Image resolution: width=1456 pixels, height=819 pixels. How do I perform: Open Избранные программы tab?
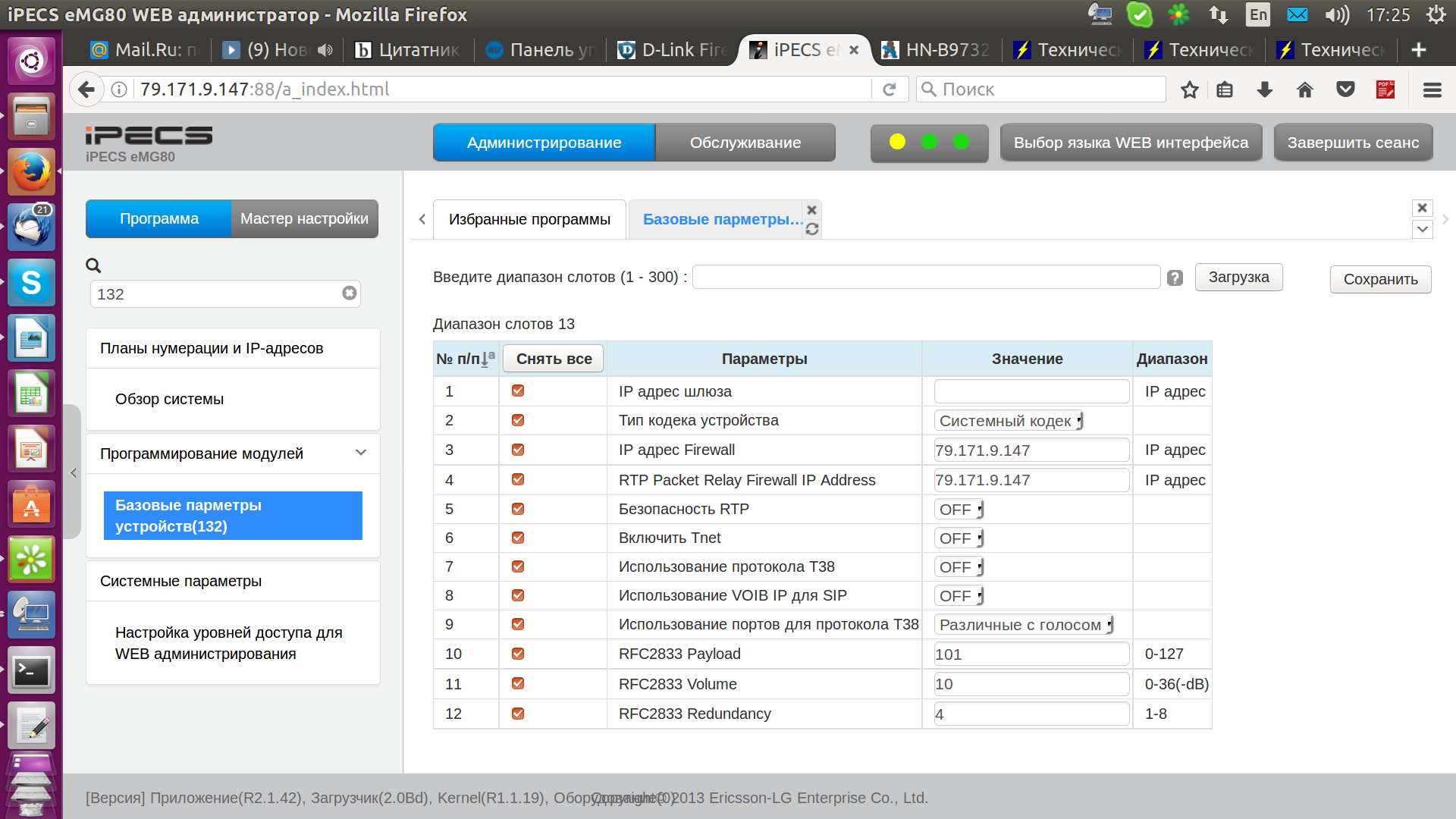click(x=529, y=219)
